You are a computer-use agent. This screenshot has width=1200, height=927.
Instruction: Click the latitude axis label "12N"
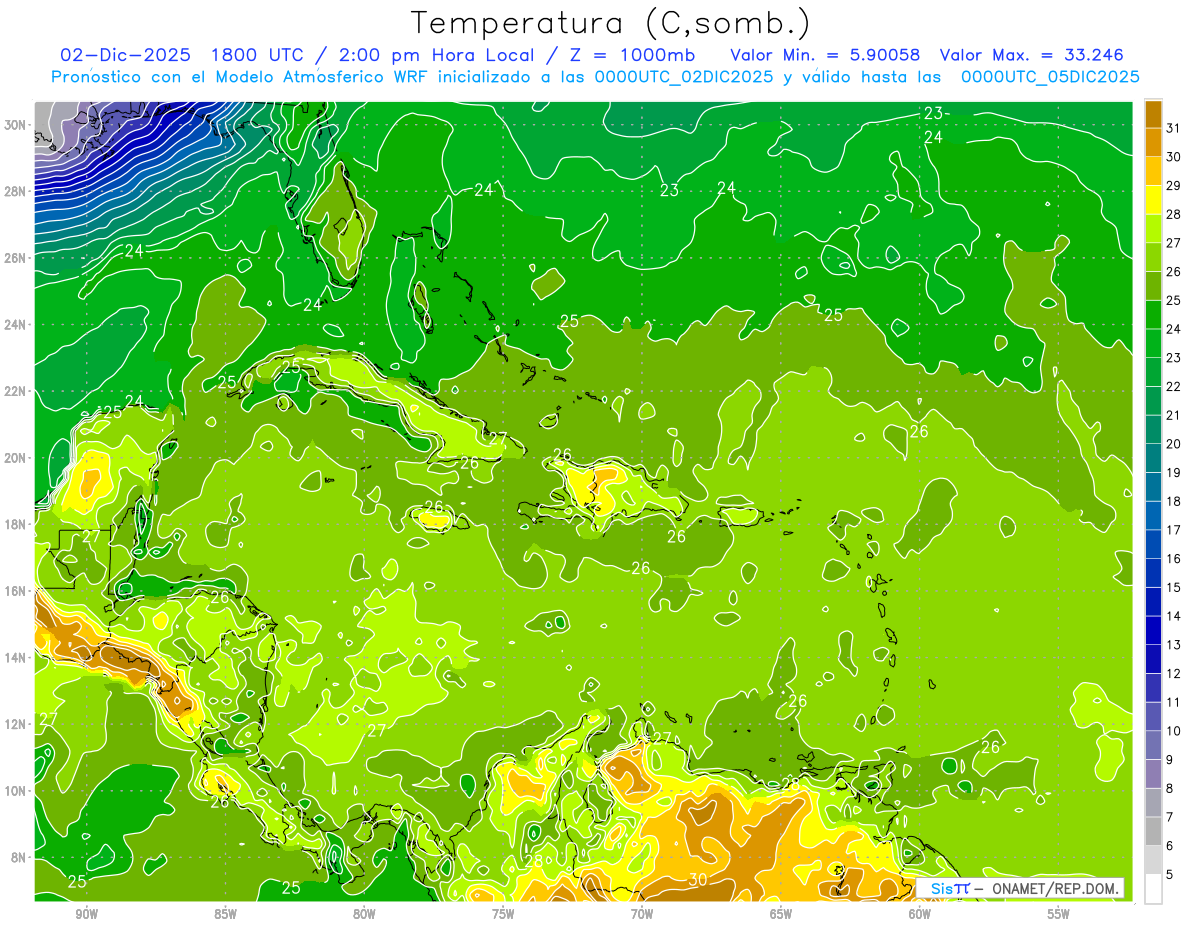[17, 724]
